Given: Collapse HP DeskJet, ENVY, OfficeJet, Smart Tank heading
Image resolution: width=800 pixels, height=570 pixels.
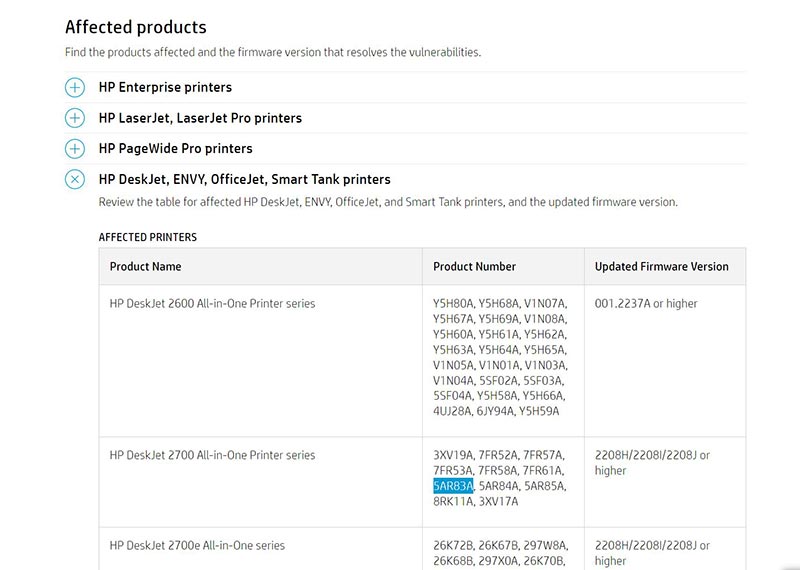Looking at the screenshot, I should click(x=244, y=179).
